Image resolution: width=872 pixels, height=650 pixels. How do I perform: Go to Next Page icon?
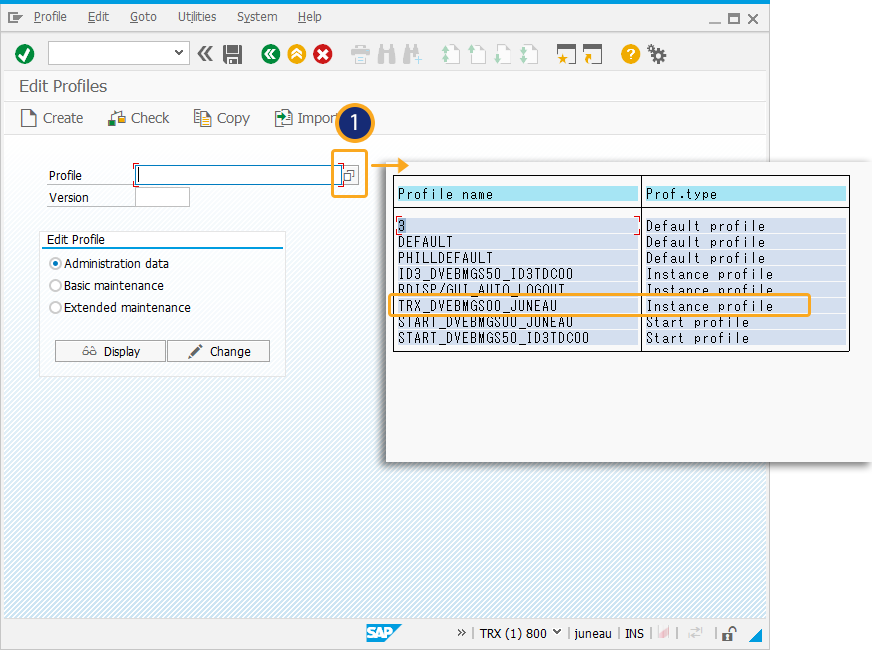tap(502, 54)
